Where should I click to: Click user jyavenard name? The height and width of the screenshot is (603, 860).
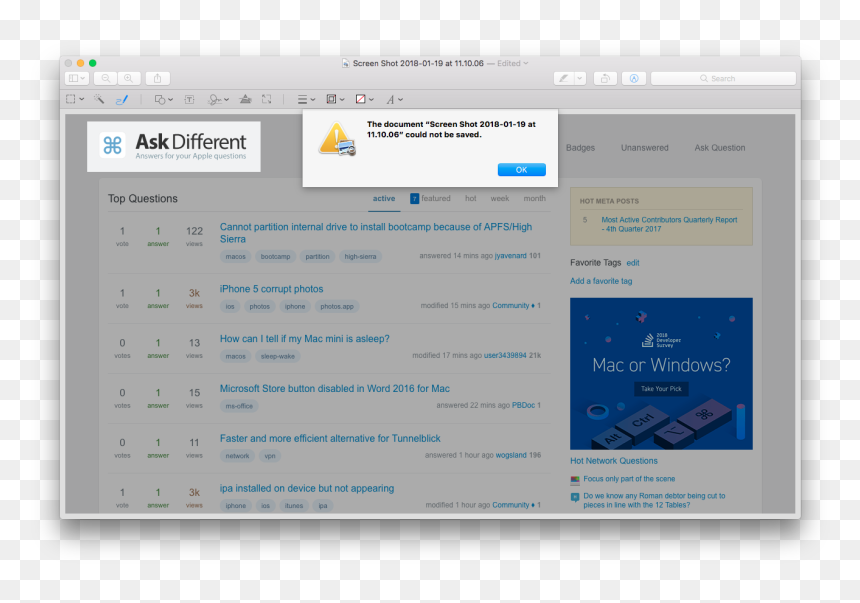point(511,256)
